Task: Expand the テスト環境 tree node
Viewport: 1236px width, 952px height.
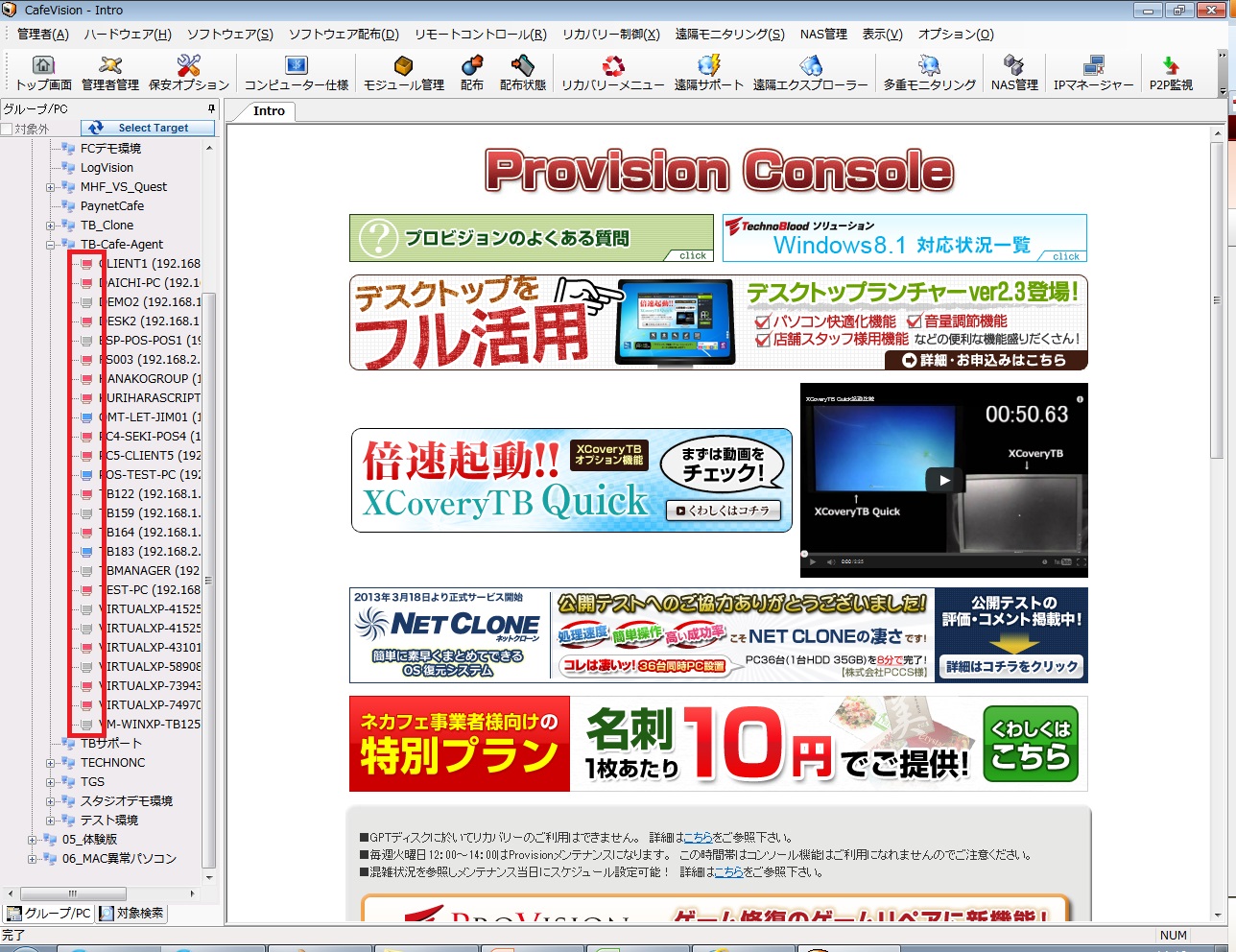Action: click(x=51, y=821)
